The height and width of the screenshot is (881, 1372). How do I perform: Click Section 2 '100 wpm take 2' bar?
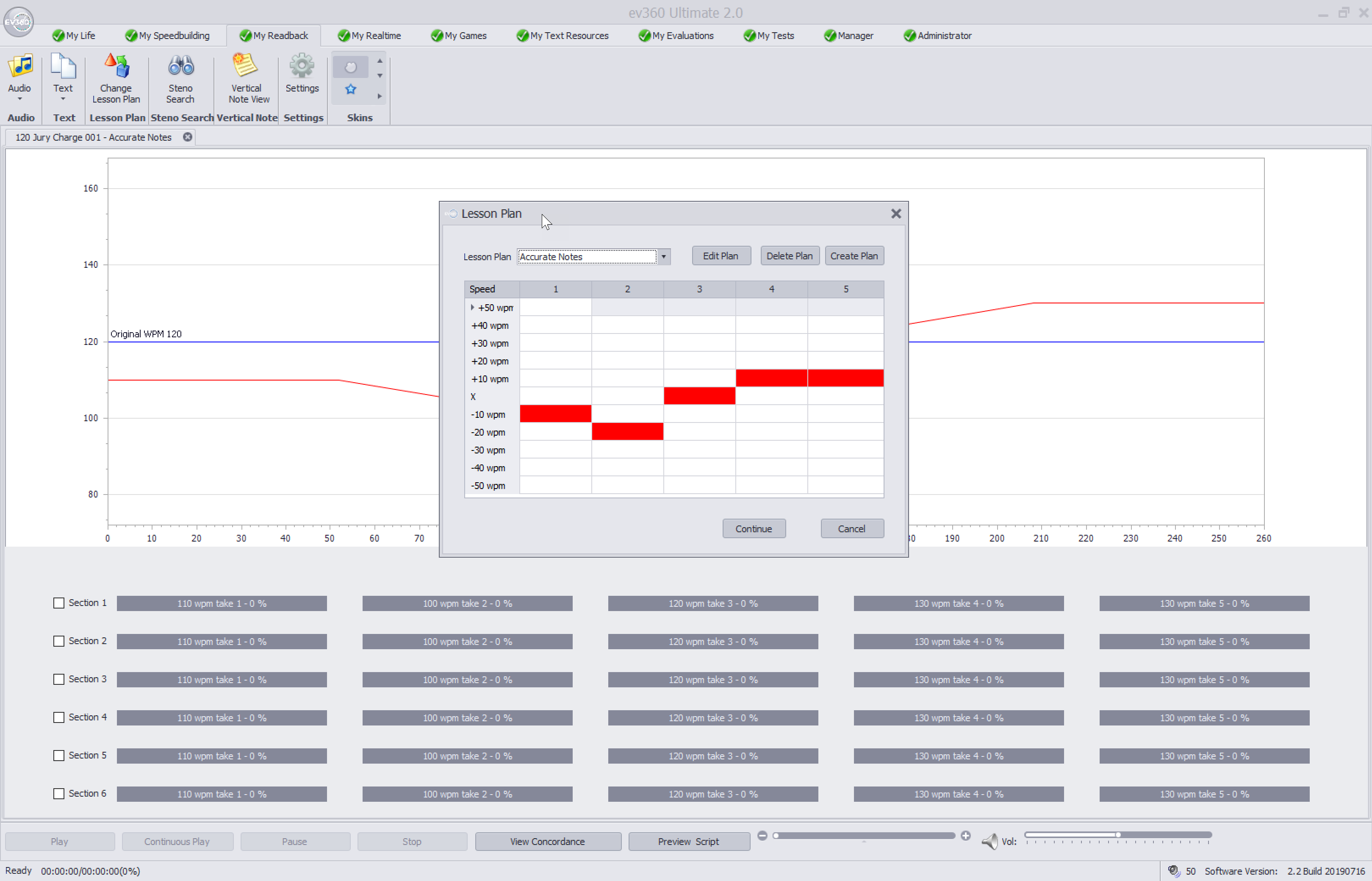pos(467,642)
